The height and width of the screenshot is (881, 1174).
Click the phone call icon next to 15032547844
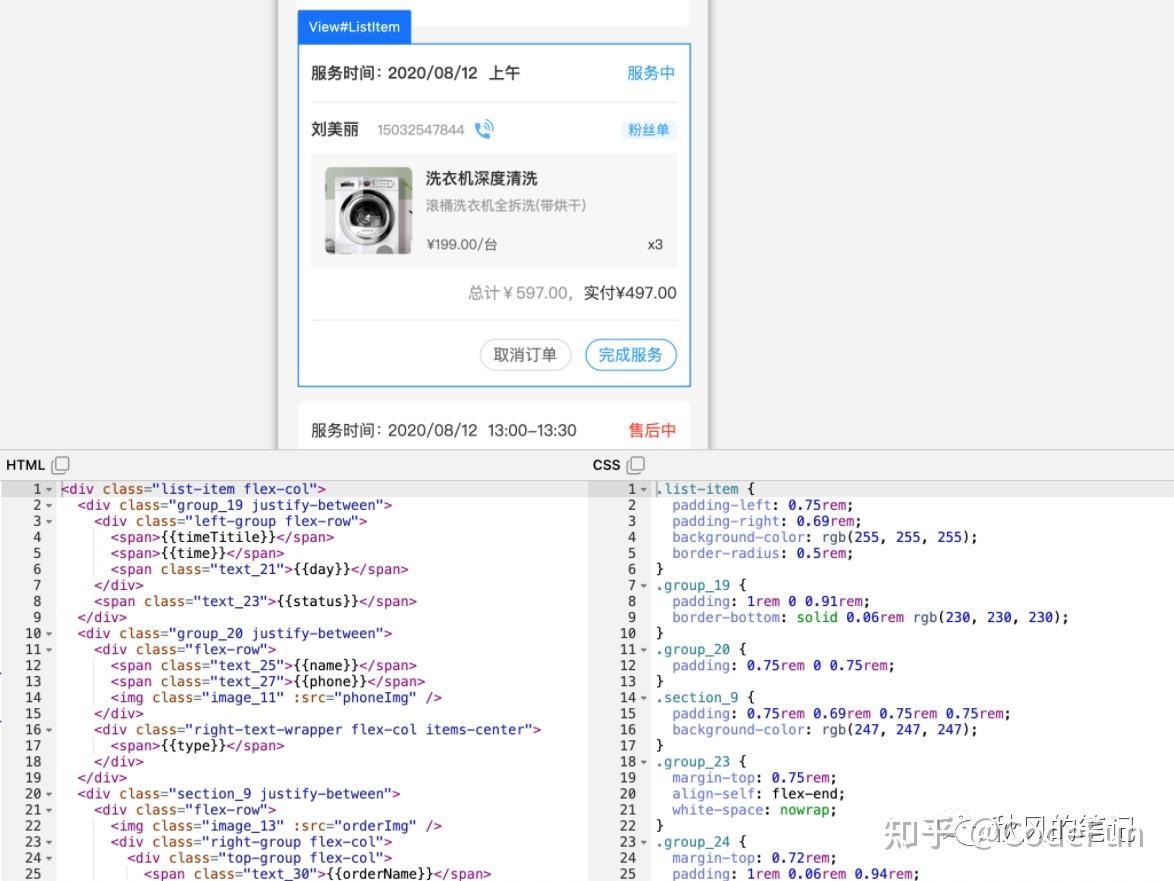[485, 130]
